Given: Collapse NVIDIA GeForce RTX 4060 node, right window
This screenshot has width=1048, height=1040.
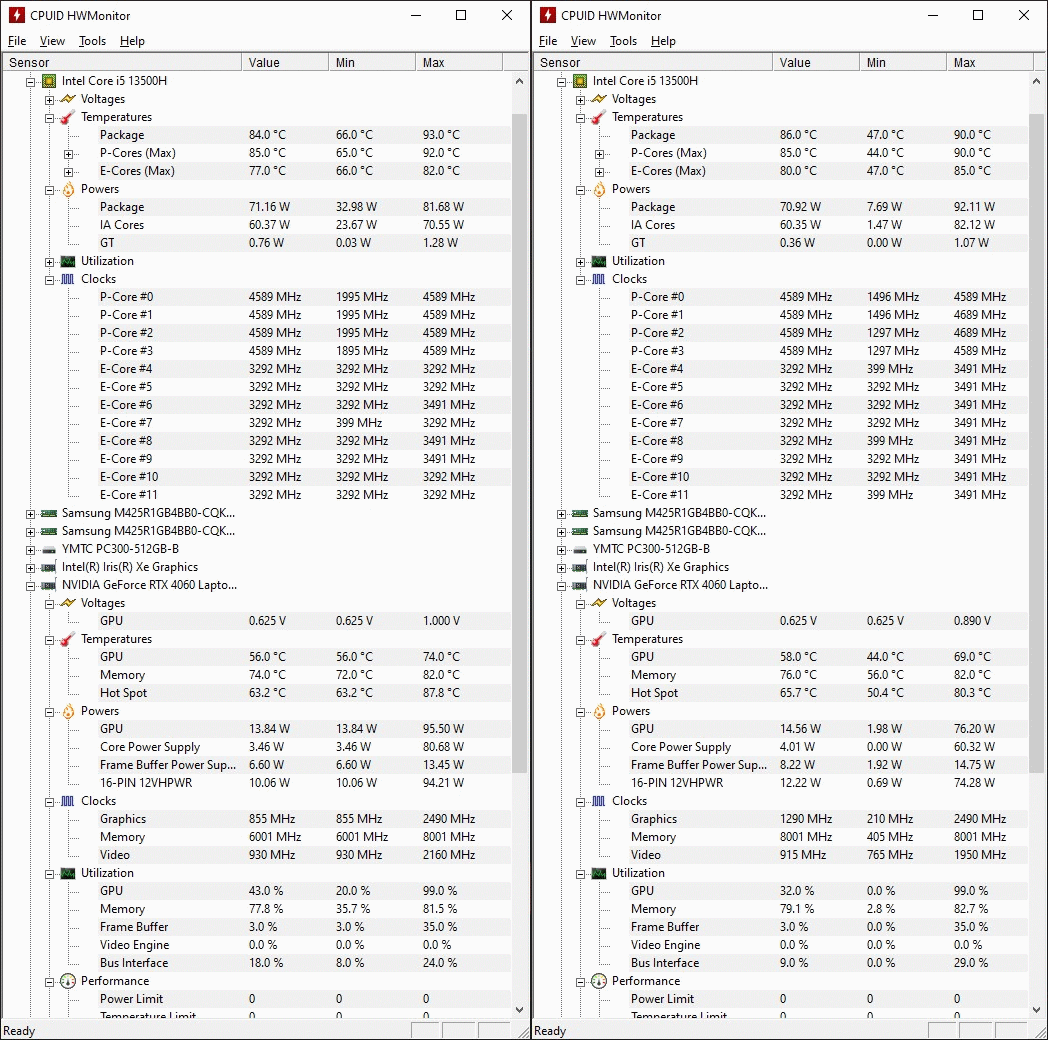Looking at the screenshot, I should click(x=561, y=586).
